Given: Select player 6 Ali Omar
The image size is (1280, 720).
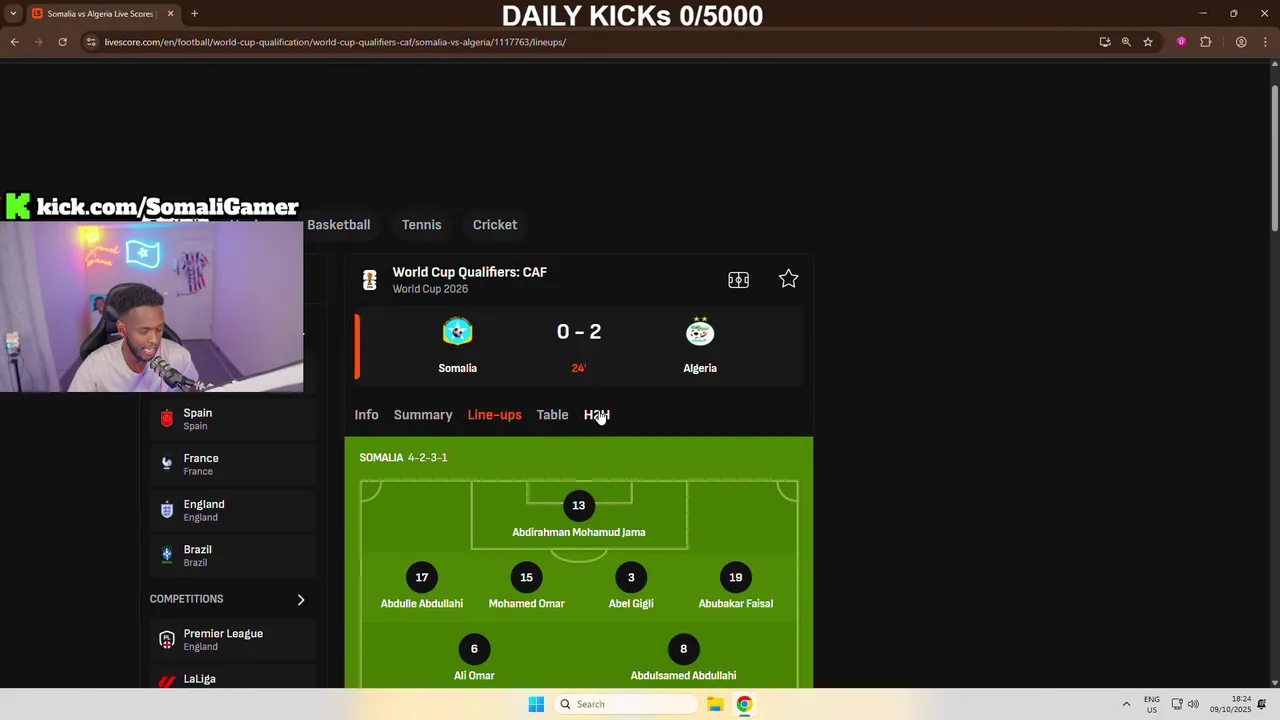Looking at the screenshot, I should tap(474, 660).
